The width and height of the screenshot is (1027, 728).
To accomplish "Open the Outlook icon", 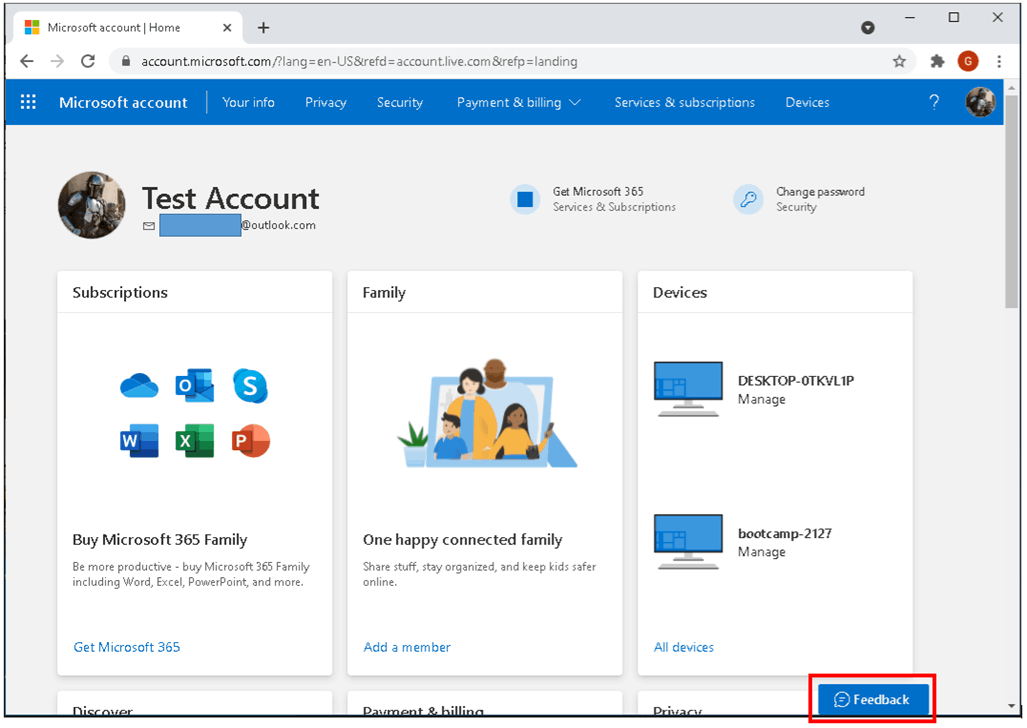I will pyautogui.click(x=194, y=385).
